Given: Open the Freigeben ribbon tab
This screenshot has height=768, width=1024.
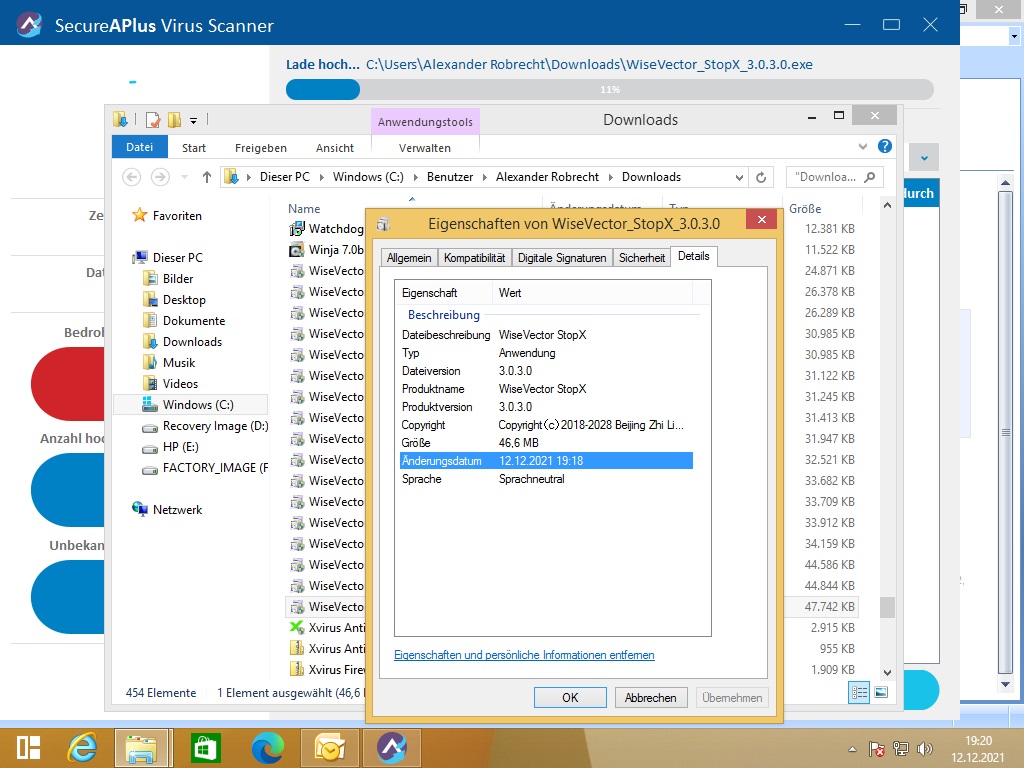Looking at the screenshot, I should pyautogui.click(x=261, y=148).
